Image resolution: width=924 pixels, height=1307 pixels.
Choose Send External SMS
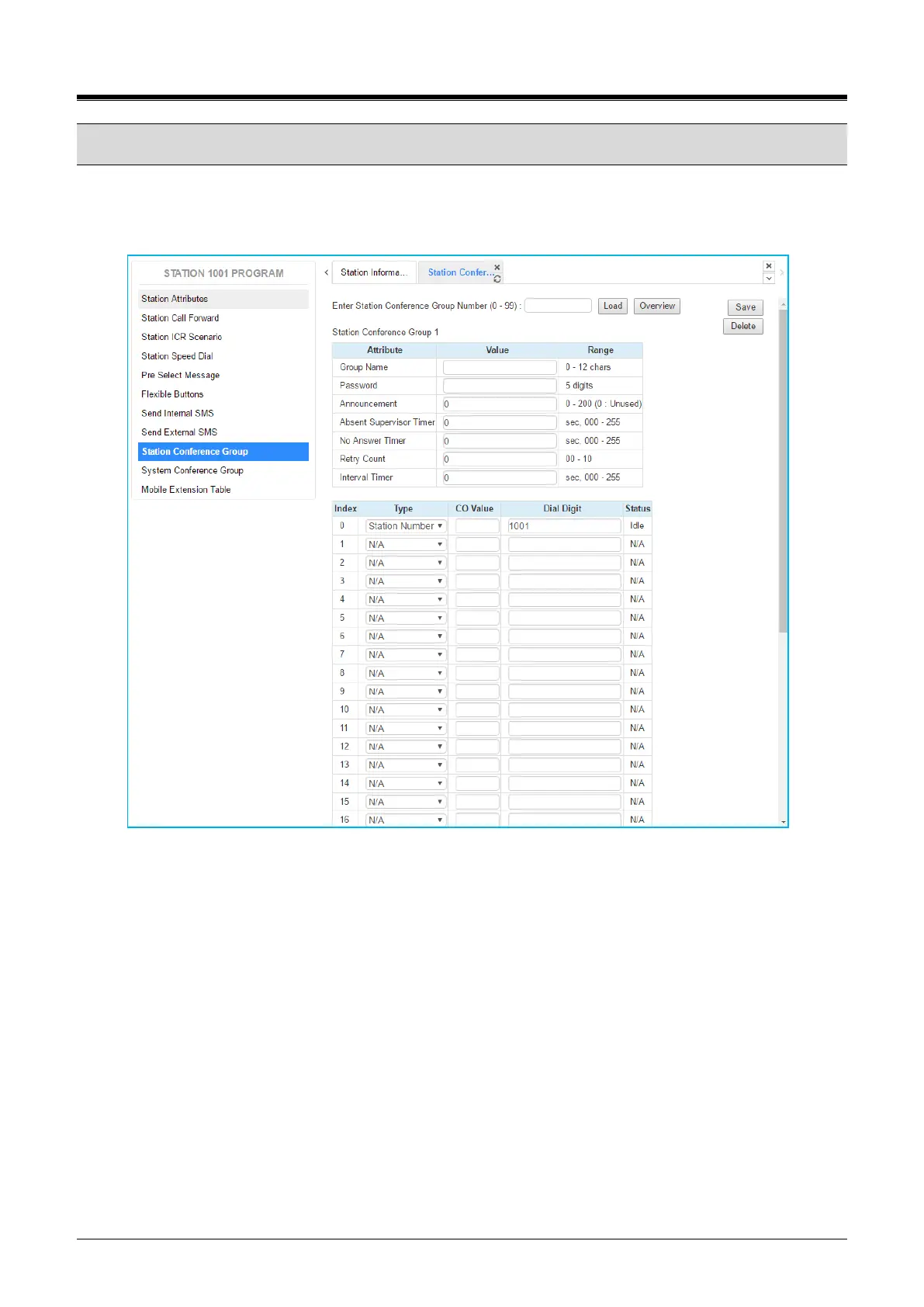[223, 432]
